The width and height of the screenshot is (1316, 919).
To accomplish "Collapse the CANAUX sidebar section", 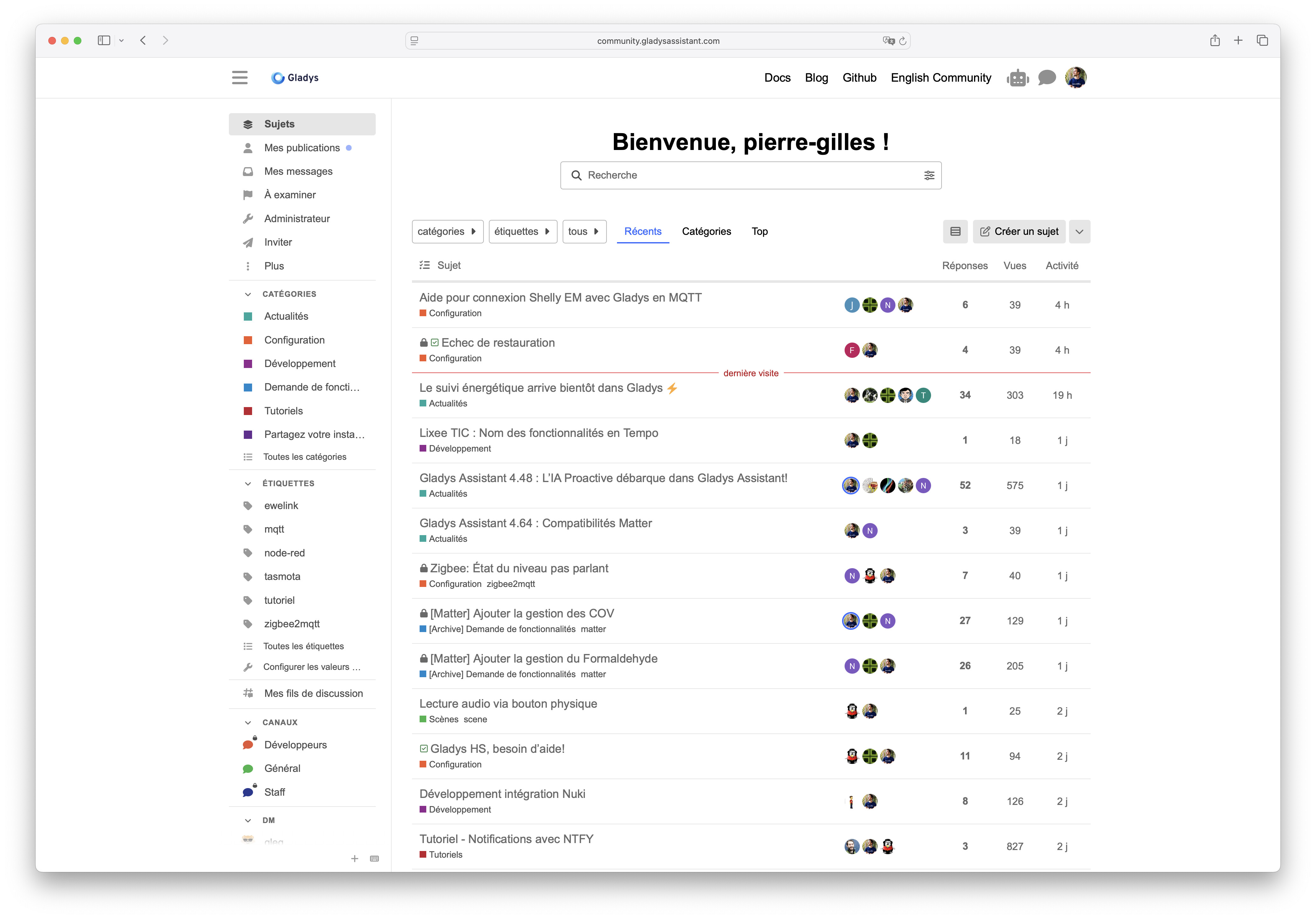I will click(248, 723).
